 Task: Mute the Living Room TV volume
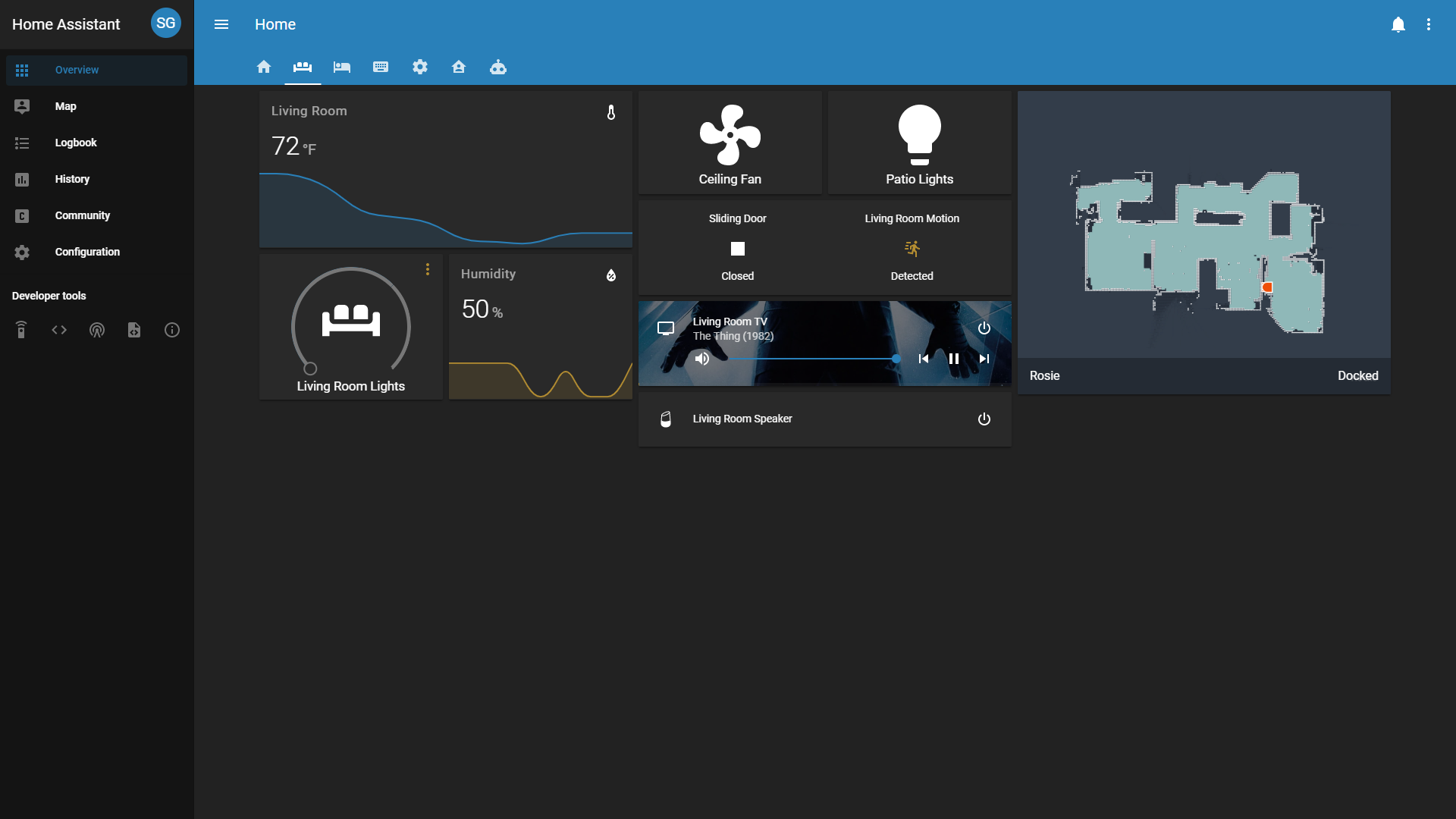coord(702,359)
